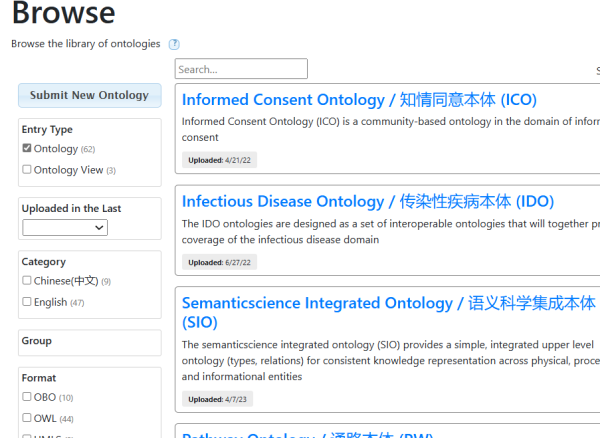Open the Uploaded in the Last dropdown
This screenshot has width=600, height=438.
pyautogui.click(x=65, y=228)
